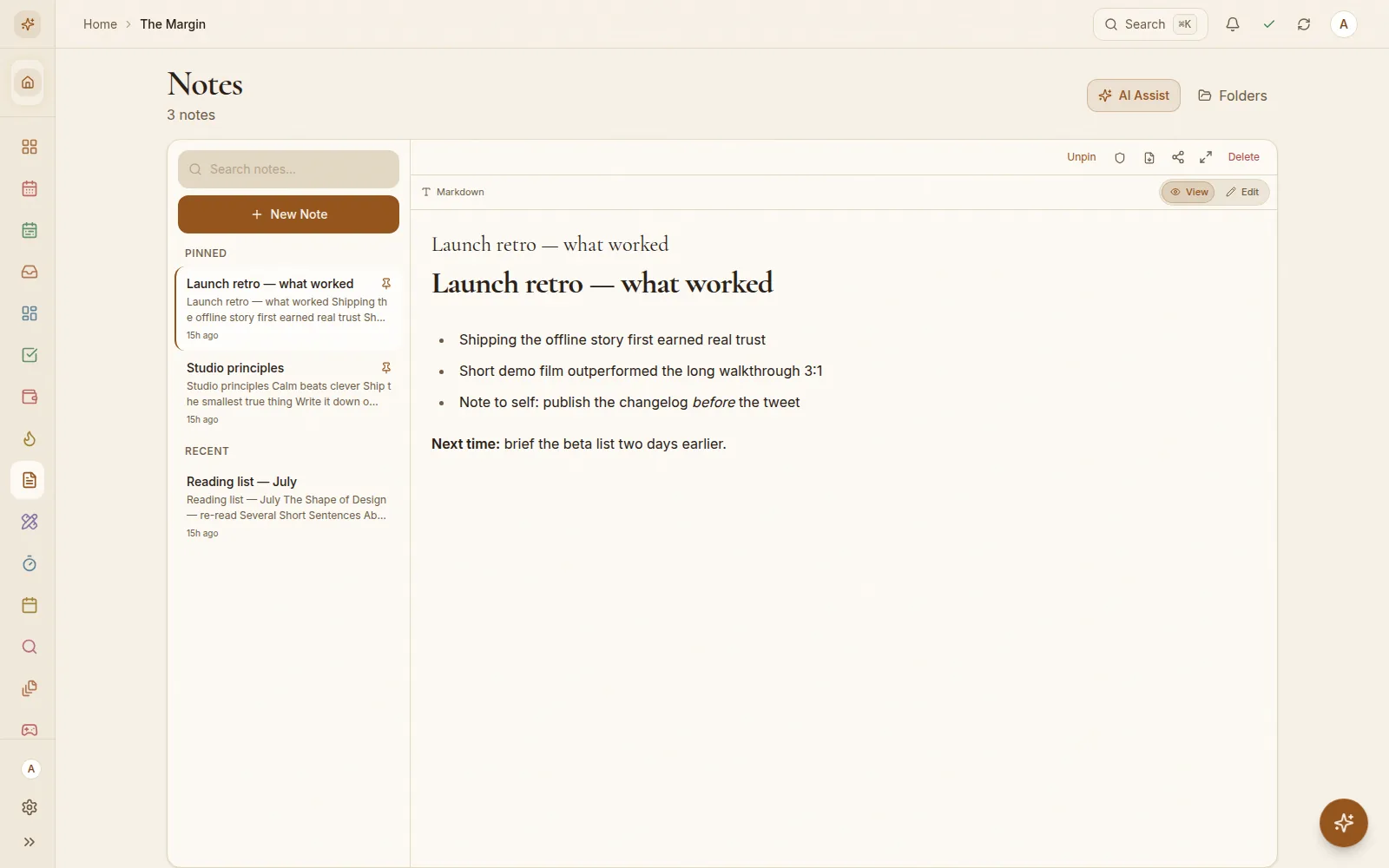Open the notifications bell
The height and width of the screenshot is (868, 1389).
[1233, 24]
